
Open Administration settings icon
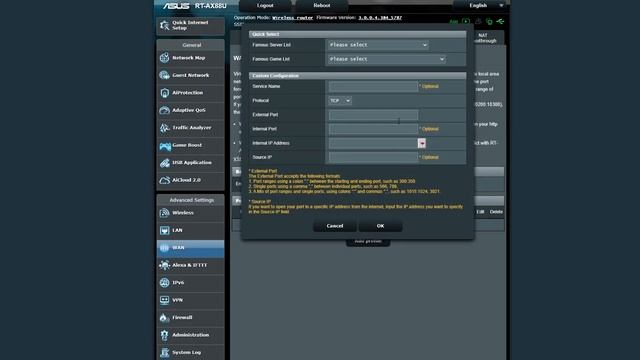click(164, 335)
